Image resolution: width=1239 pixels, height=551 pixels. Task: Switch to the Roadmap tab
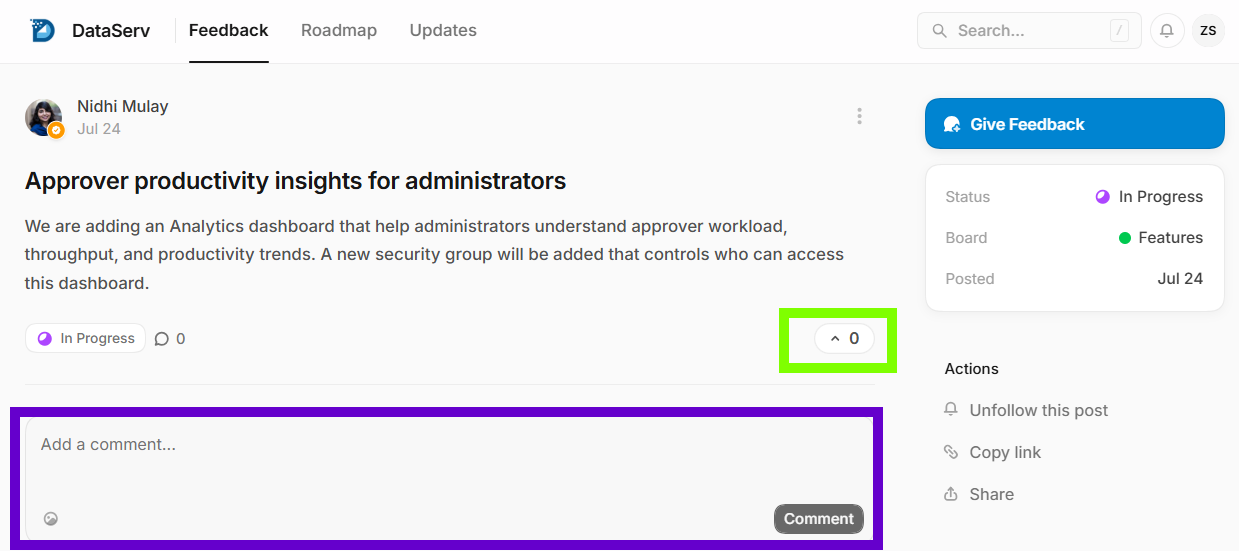339,30
